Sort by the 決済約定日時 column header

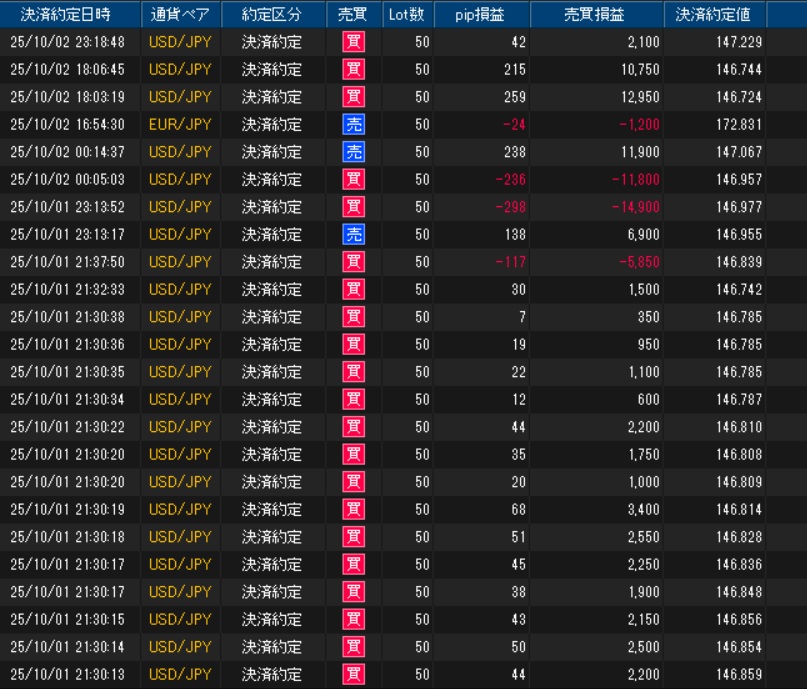(67, 15)
